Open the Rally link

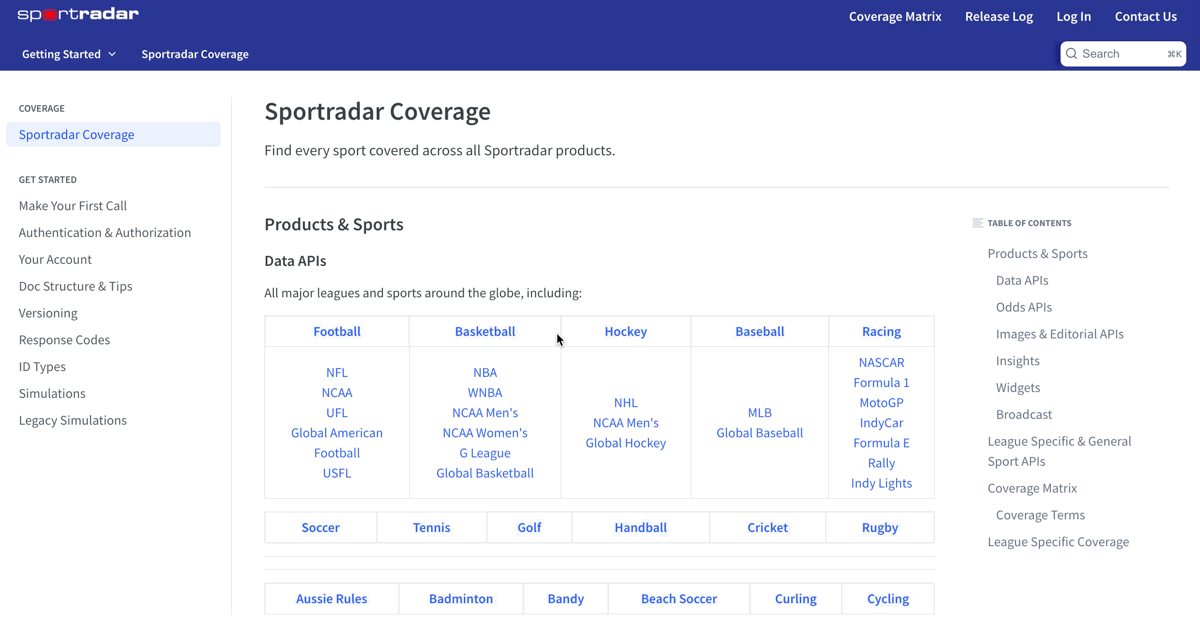point(881,463)
